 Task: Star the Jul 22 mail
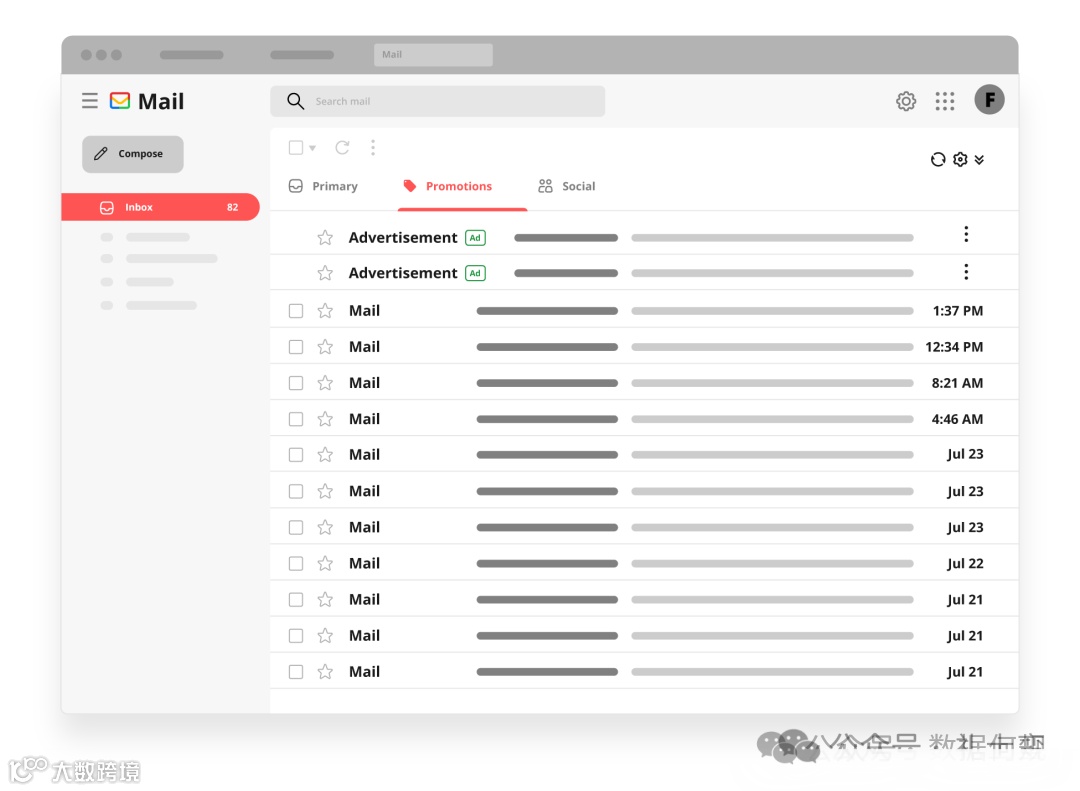325,564
